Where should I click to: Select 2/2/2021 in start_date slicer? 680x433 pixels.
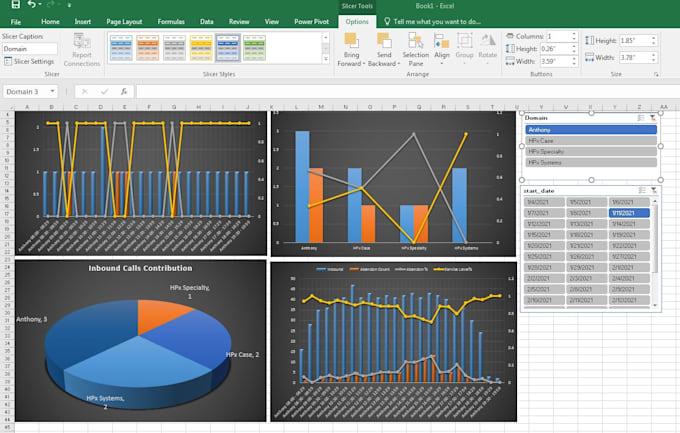coord(544,278)
